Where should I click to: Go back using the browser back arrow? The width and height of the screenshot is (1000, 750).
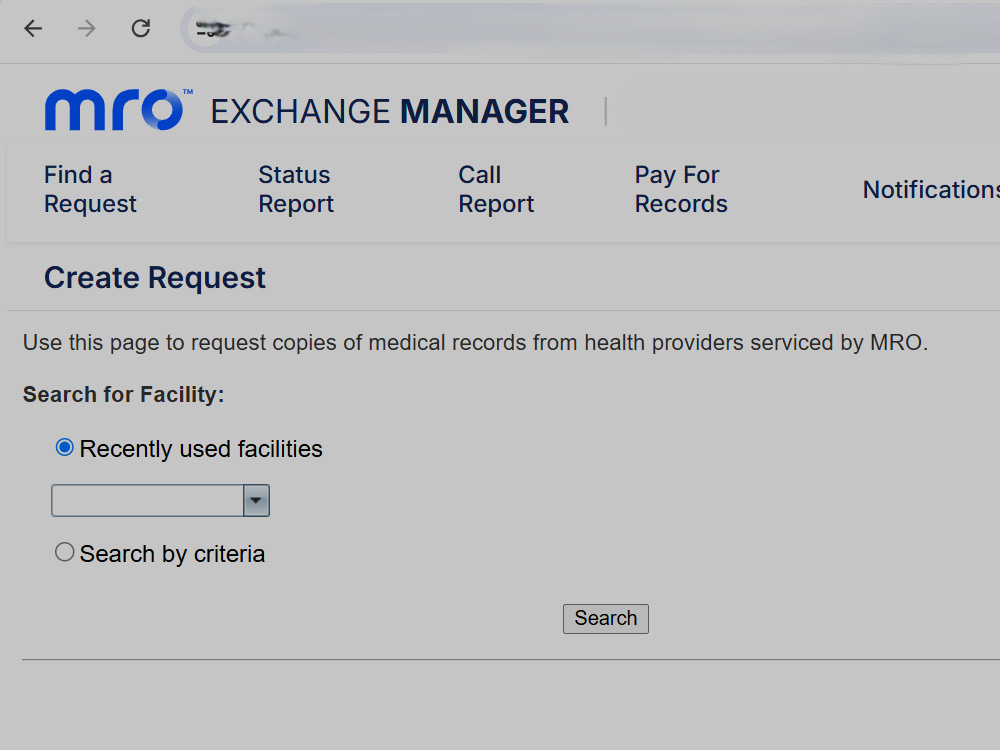pyautogui.click(x=33, y=29)
